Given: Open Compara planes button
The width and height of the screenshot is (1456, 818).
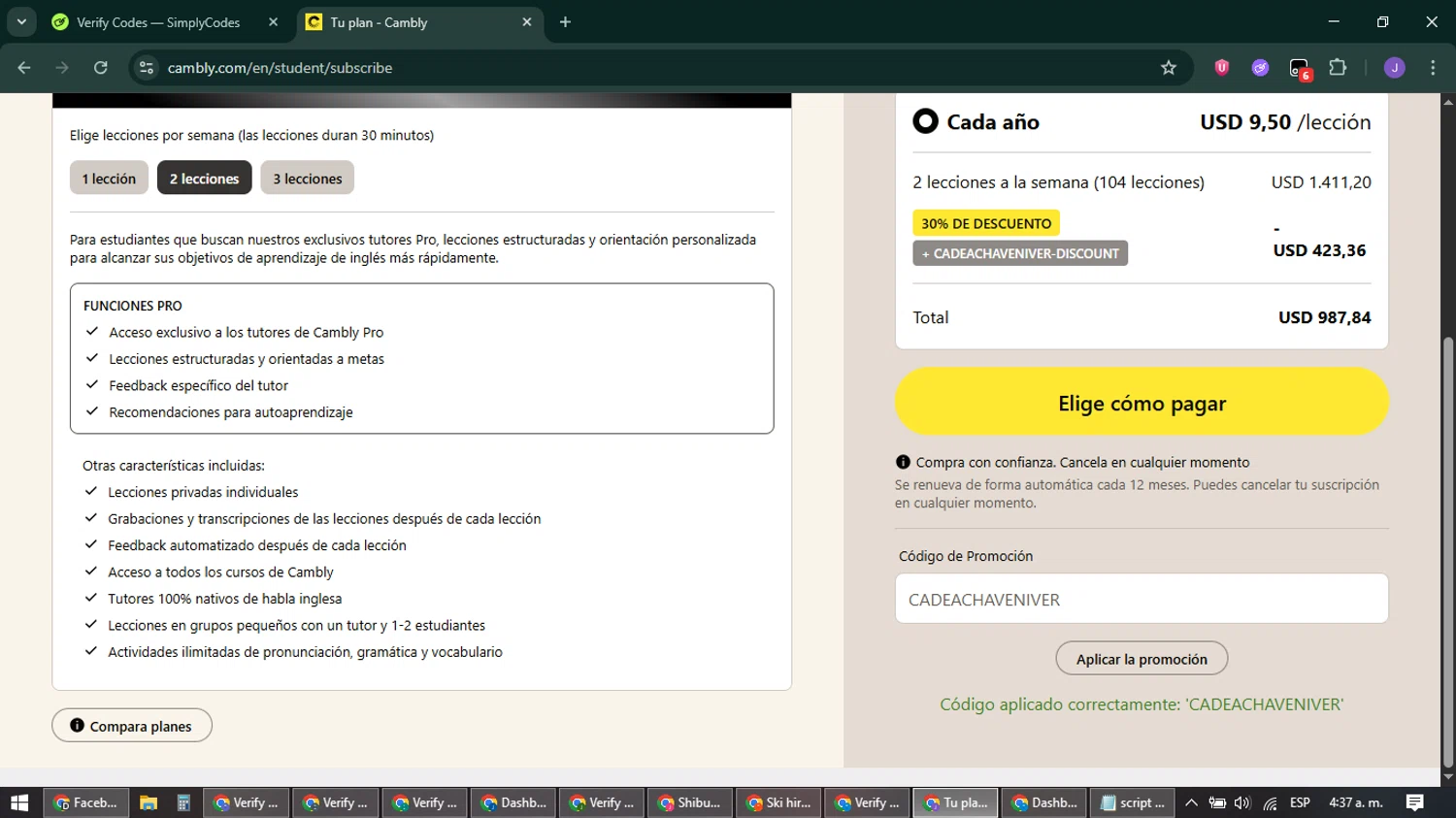Looking at the screenshot, I should [x=132, y=726].
